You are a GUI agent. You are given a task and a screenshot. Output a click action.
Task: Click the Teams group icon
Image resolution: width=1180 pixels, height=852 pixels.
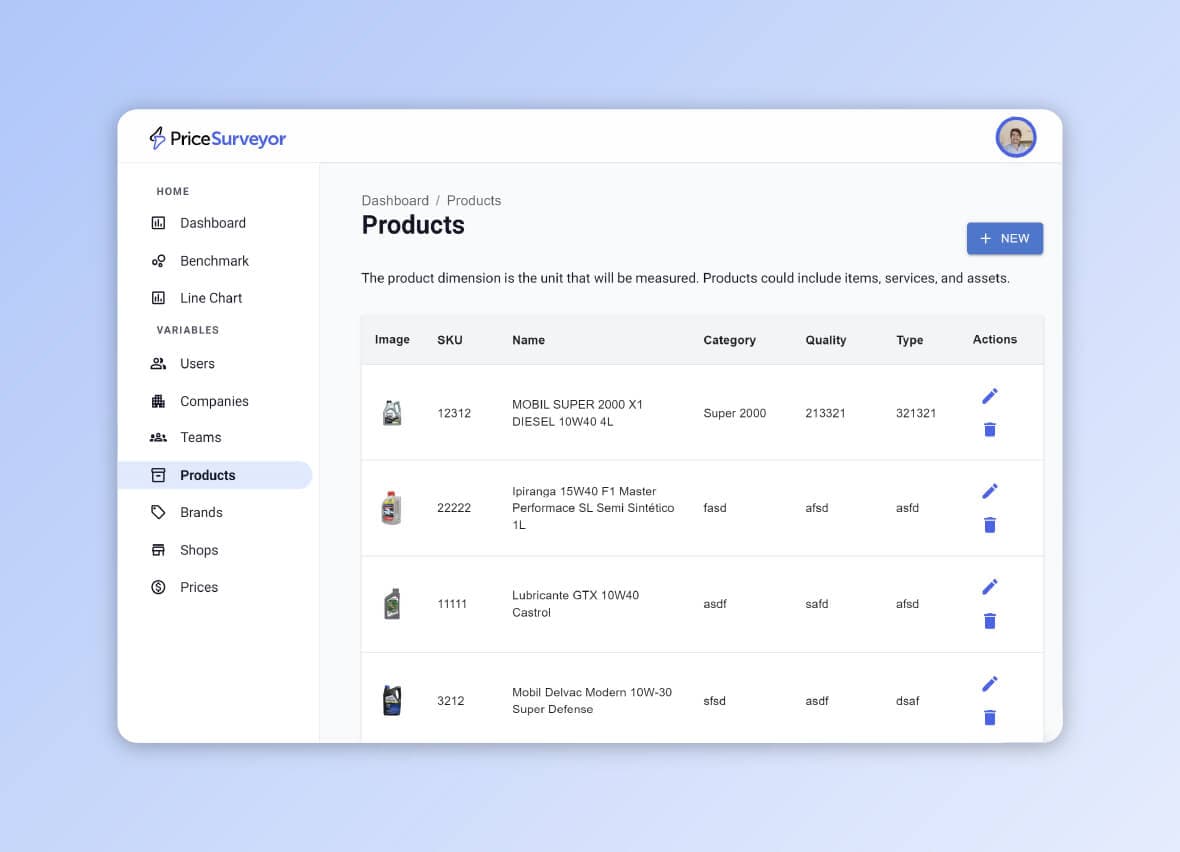pos(158,437)
